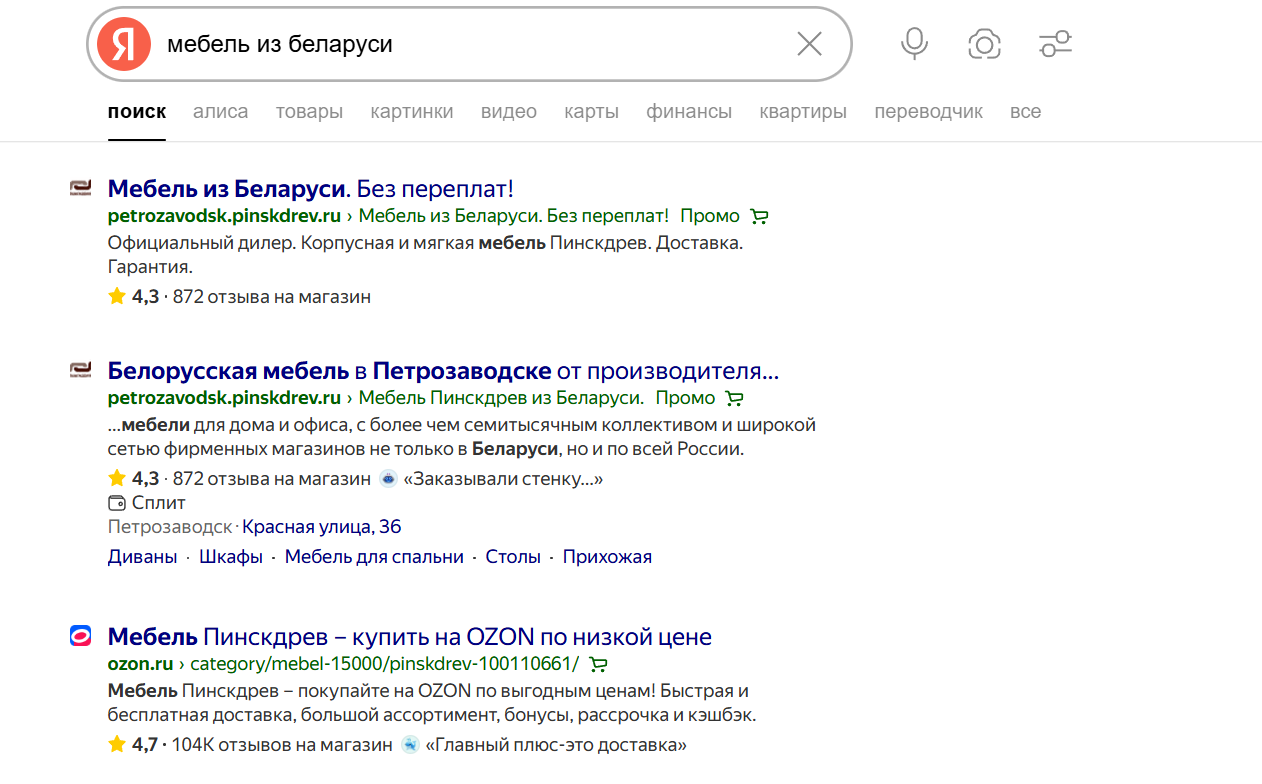Click the search input field text
This screenshot has height=784, width=1262.
pyautogui.click(x=280, y=45)
